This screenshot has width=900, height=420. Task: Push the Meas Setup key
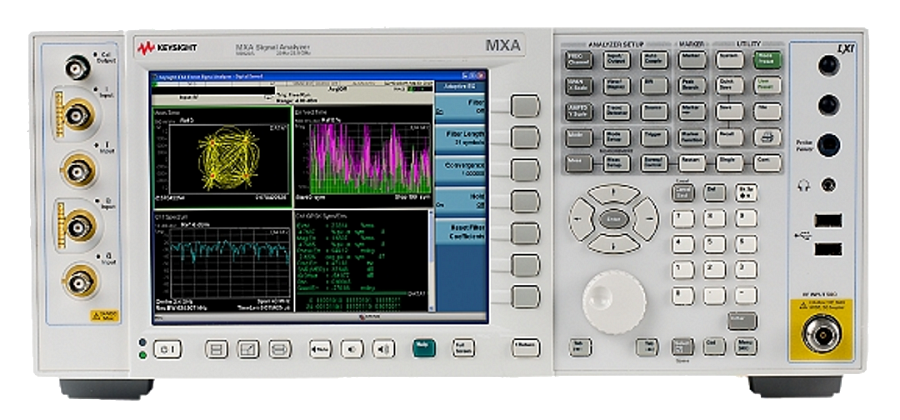click(x=616, y=164)
